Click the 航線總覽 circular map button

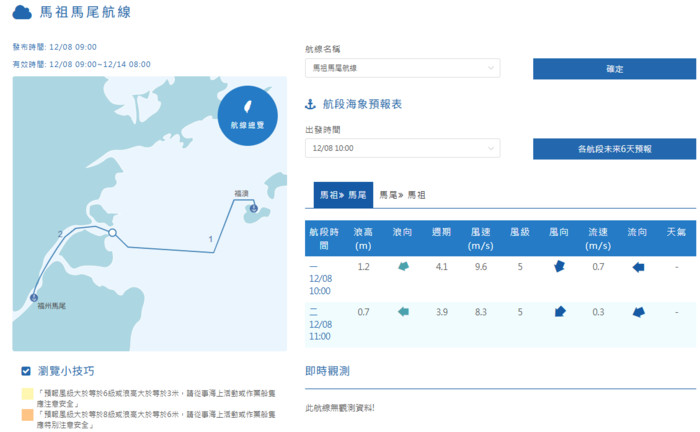coord(247,115)
